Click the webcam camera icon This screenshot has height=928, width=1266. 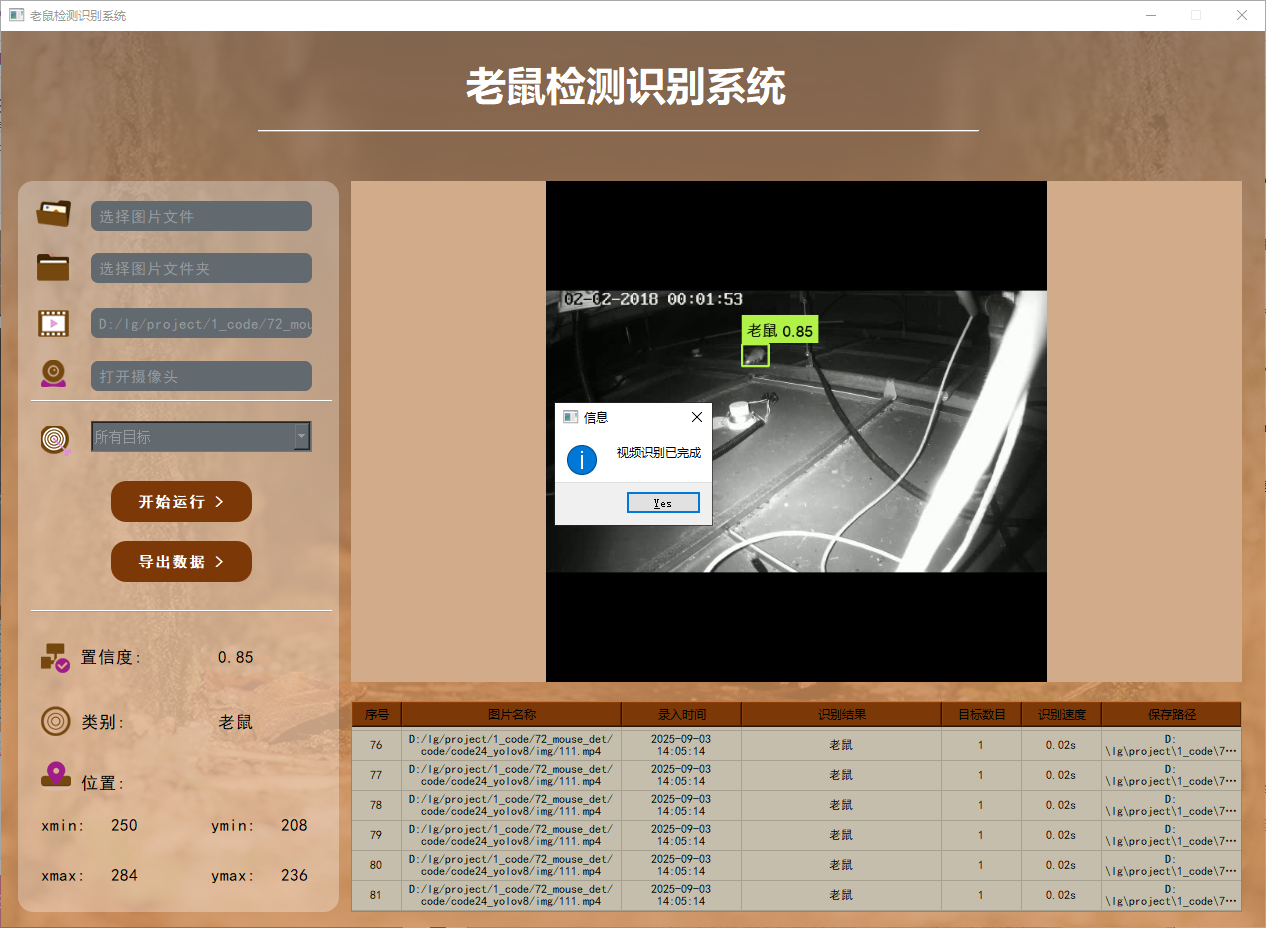54,374
